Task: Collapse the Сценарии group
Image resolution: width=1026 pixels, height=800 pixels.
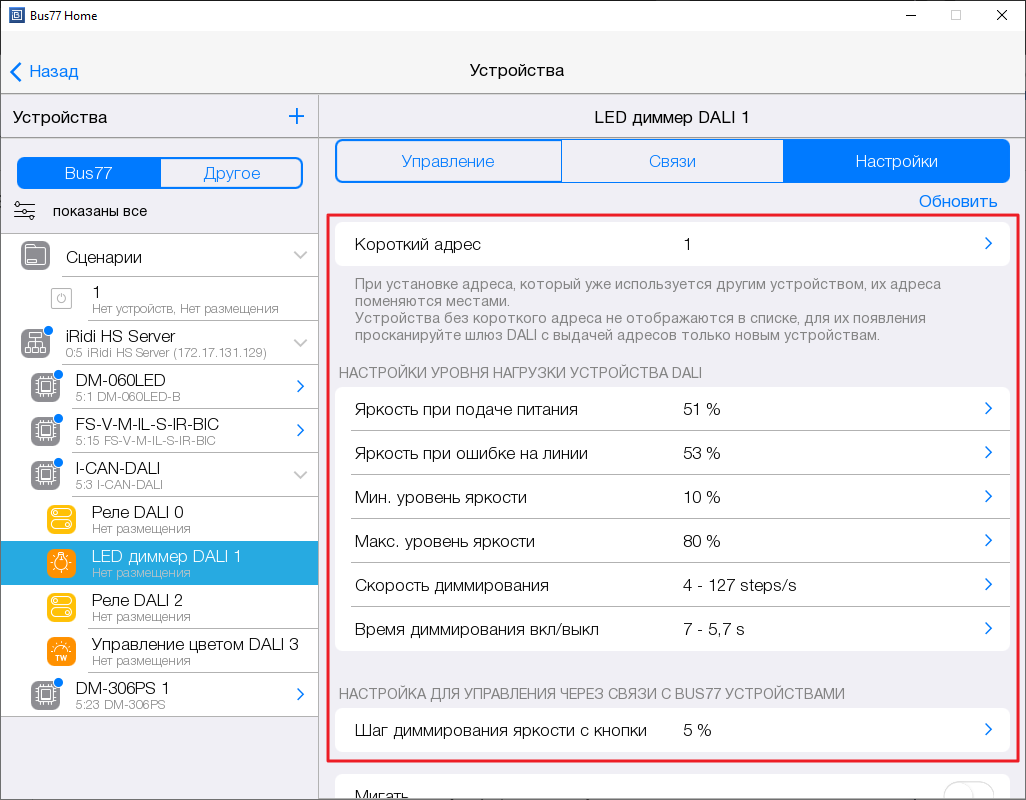Action: coord(300,256)
